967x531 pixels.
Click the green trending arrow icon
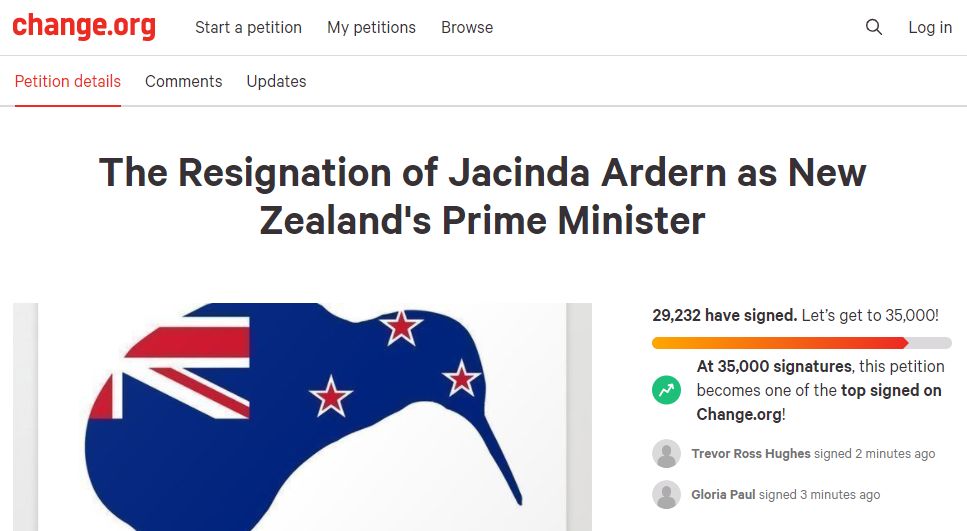click(667, 390)
